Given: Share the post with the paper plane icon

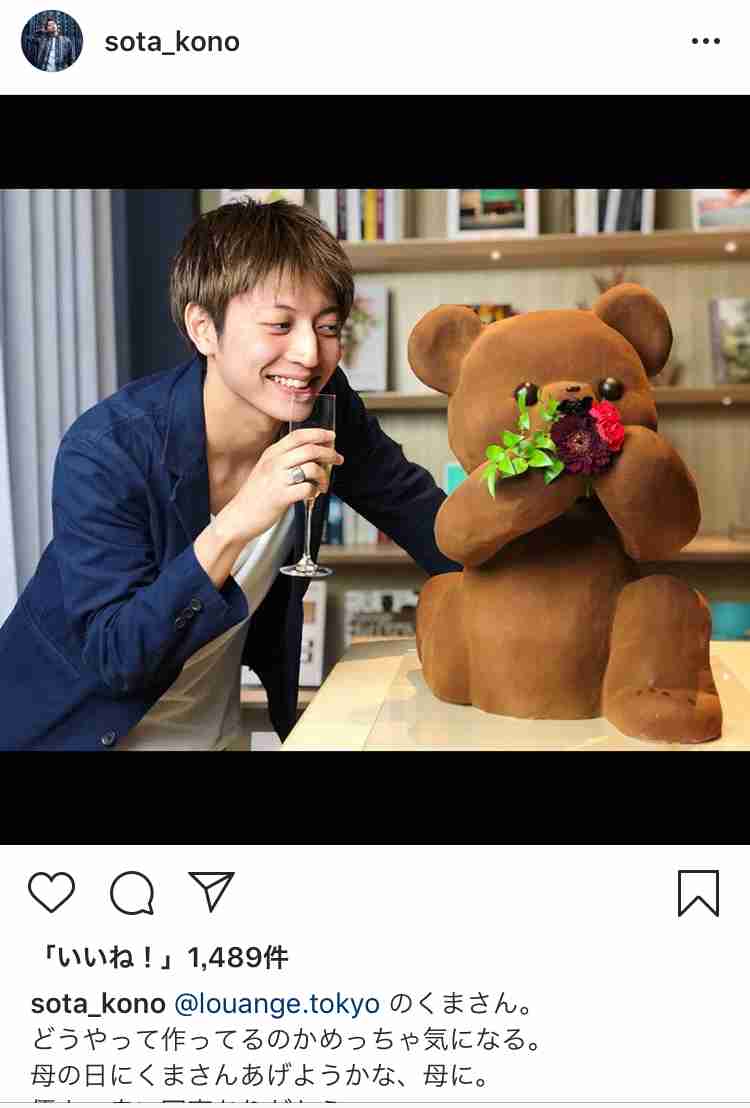Looking at the screenshot, I should [x=211, y=891].
